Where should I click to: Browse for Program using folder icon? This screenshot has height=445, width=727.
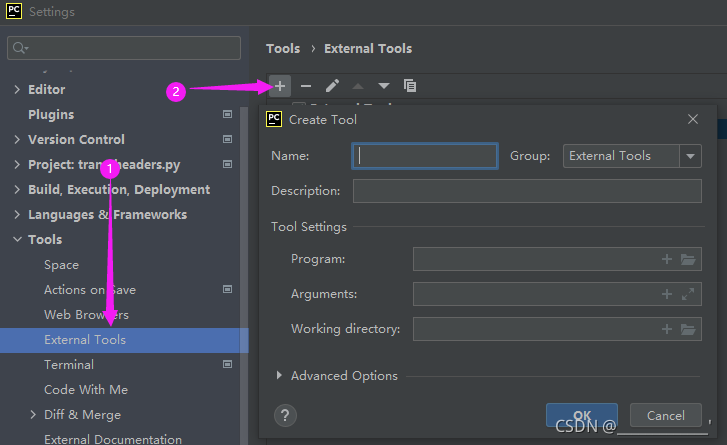click(x=688, y=260)
